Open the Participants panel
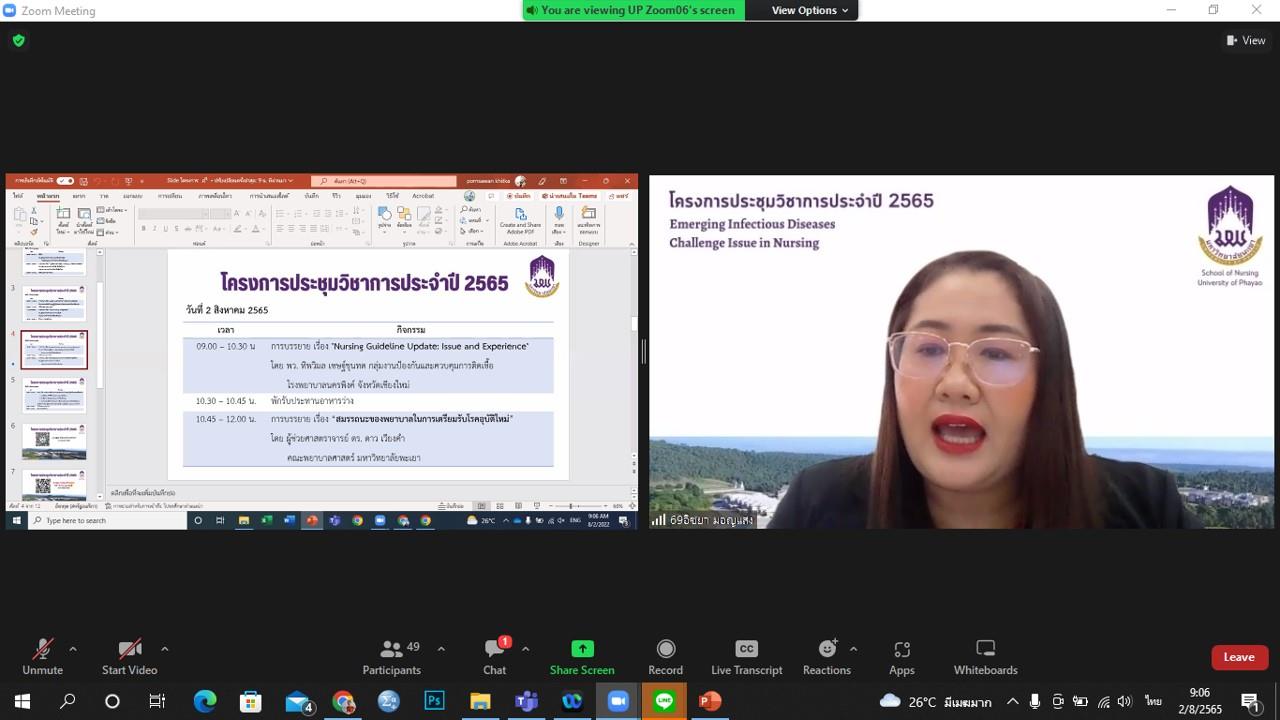The image size is (1280, 720). pyautogui.click(x=392, y=657)
